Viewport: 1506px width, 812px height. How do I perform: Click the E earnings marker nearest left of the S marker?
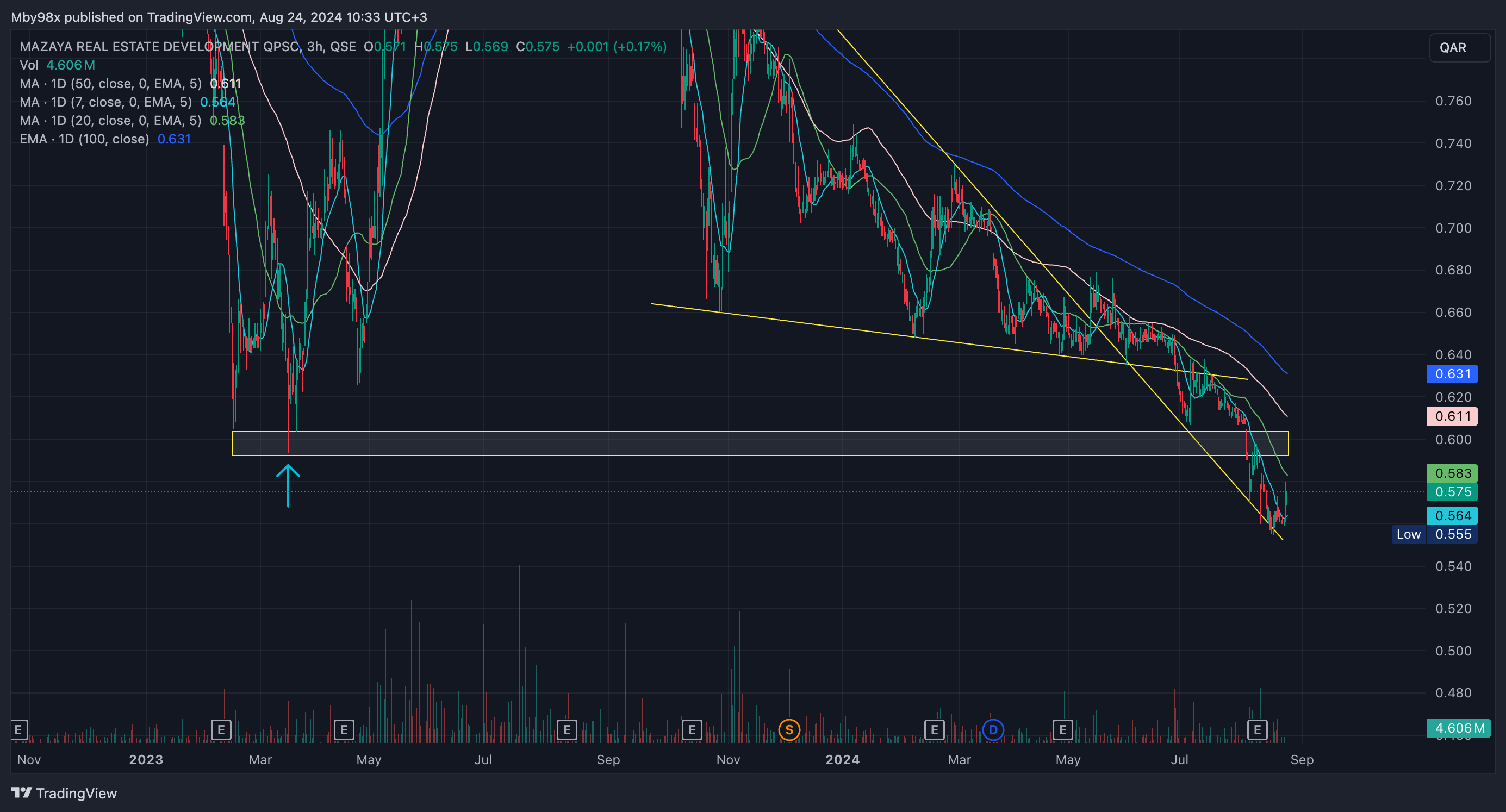(x=692, y=729)
